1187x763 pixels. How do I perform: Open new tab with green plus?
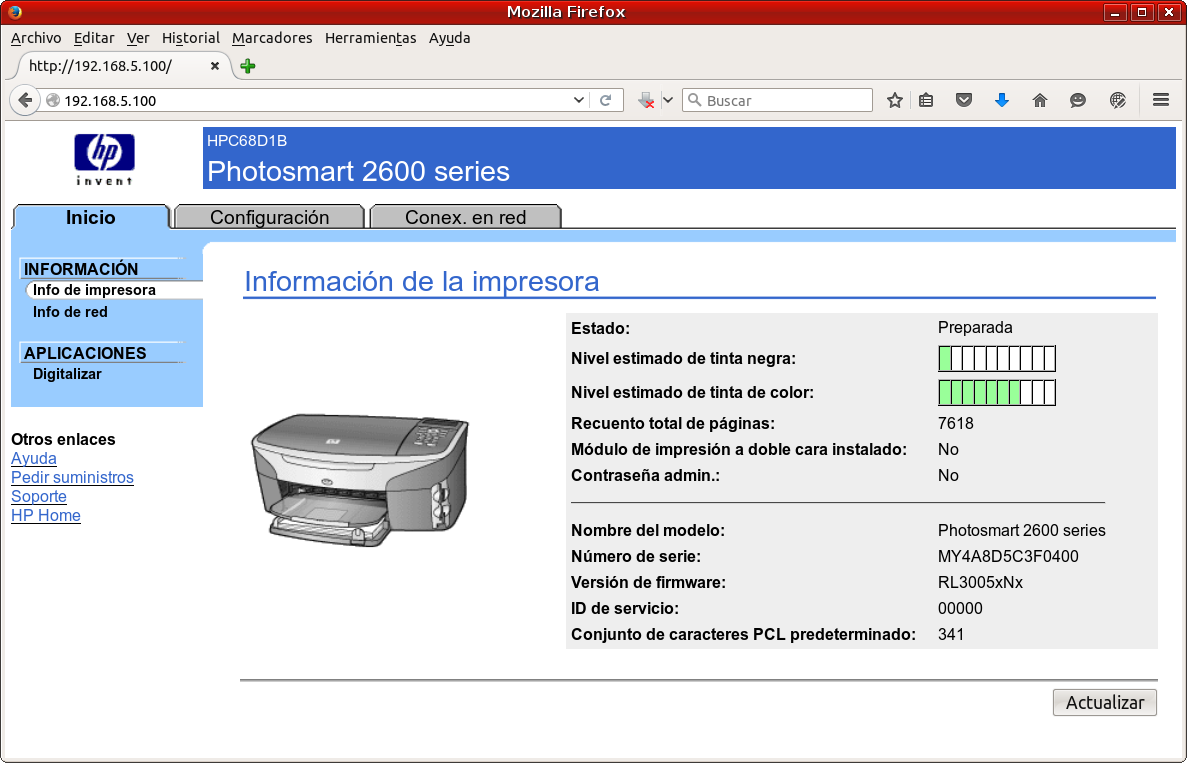pyautogui.click(x=248, y=66)
